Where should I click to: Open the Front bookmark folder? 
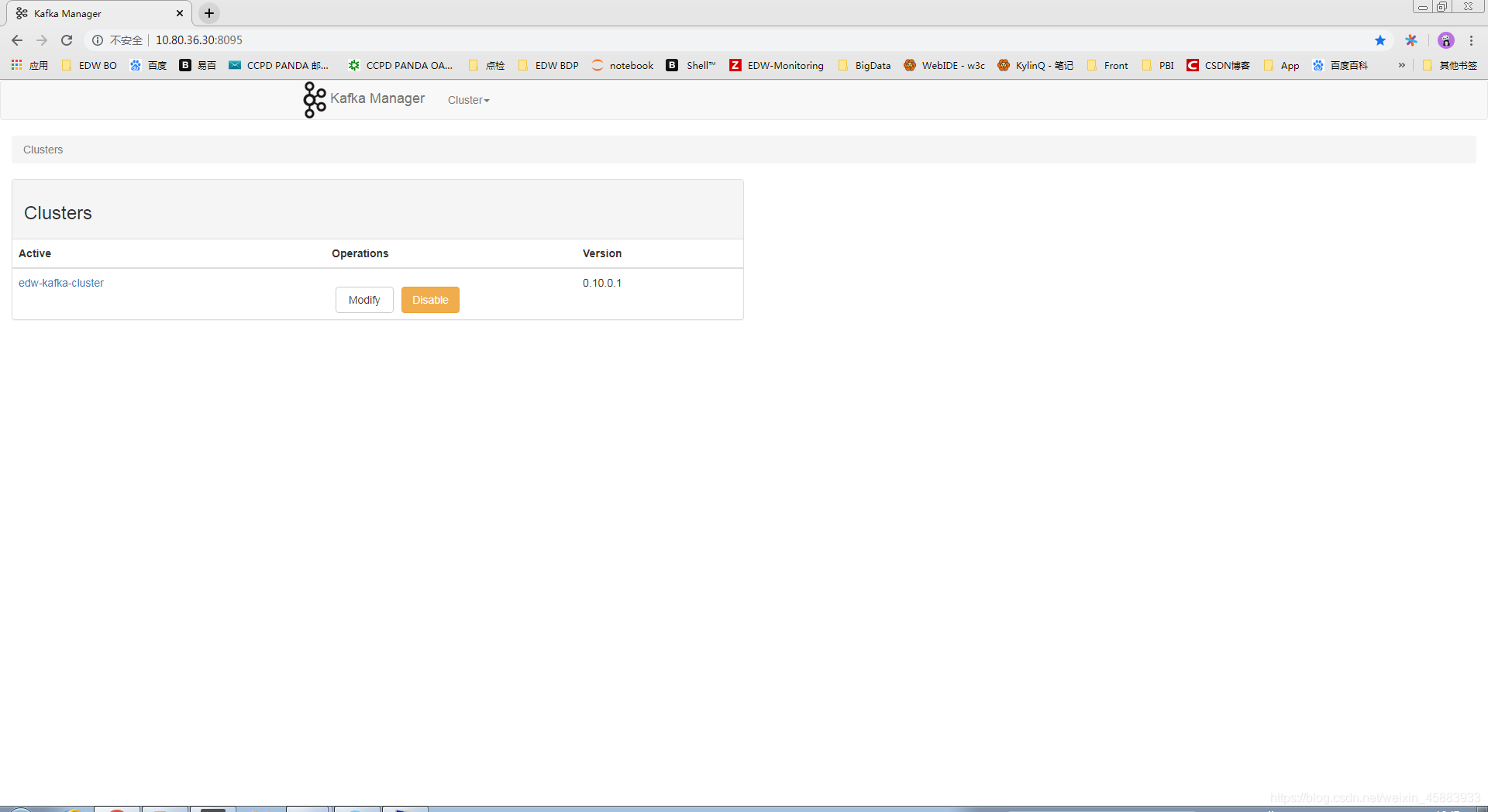pos(1107,65)
